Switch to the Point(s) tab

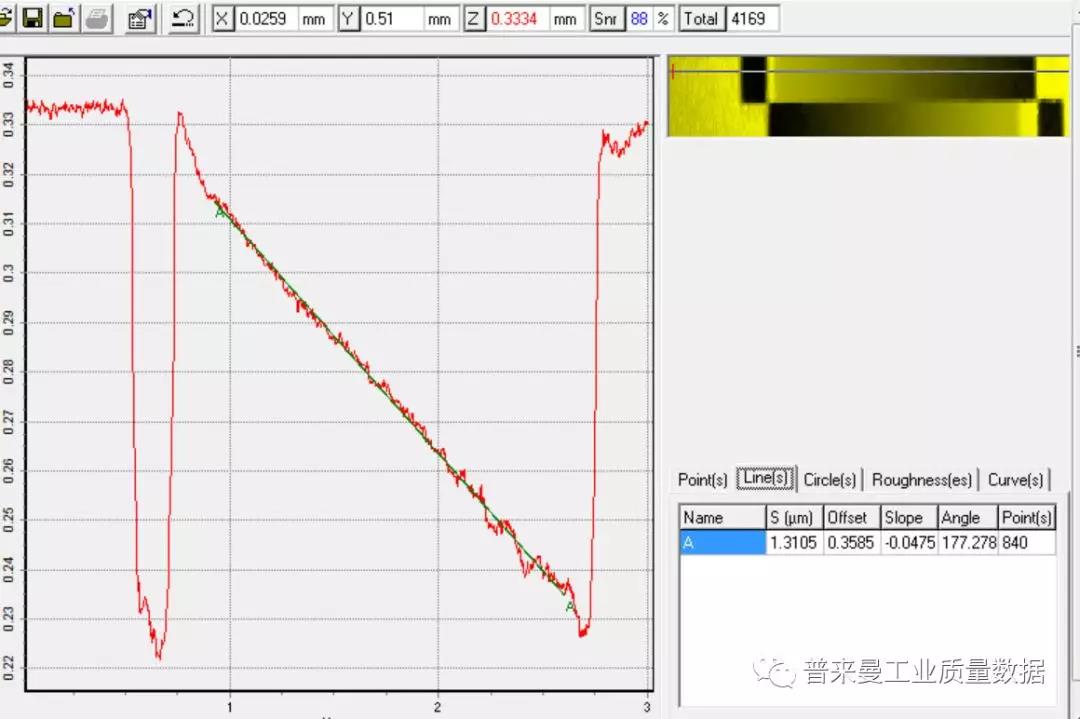[702, 480]
